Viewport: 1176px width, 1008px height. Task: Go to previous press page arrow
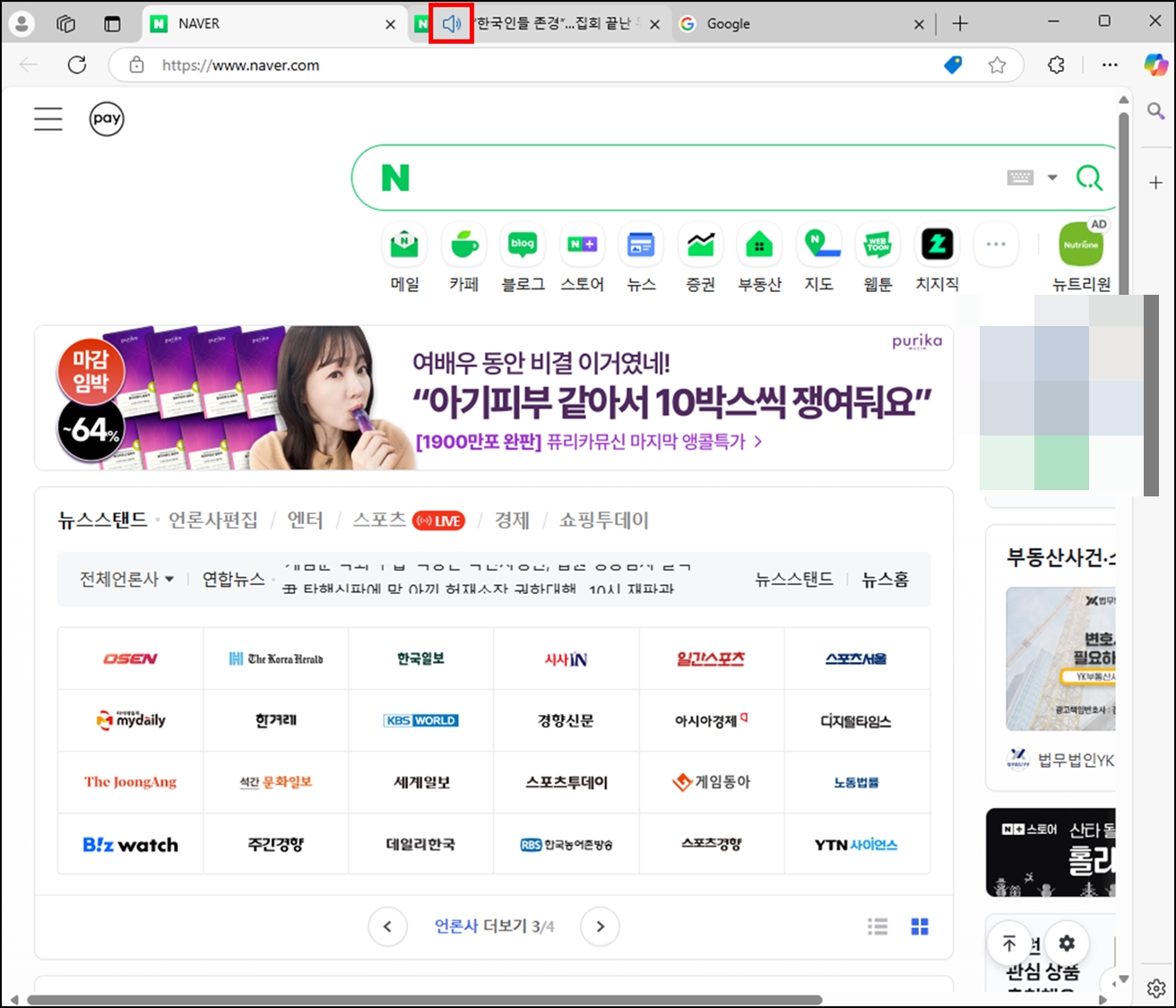[387, 926]
